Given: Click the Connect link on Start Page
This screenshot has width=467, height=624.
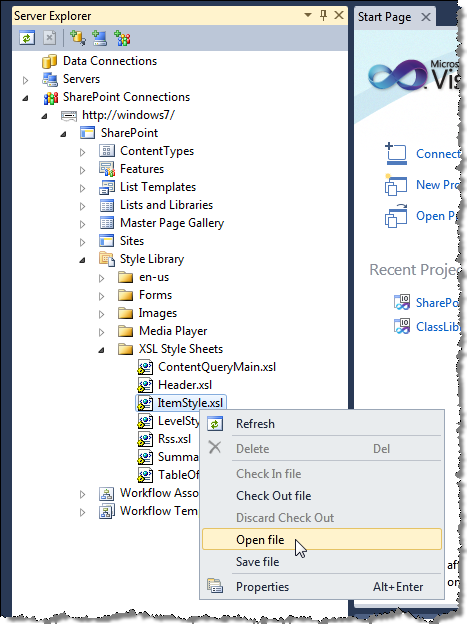Looking at the screenshot, I should 437,154.
